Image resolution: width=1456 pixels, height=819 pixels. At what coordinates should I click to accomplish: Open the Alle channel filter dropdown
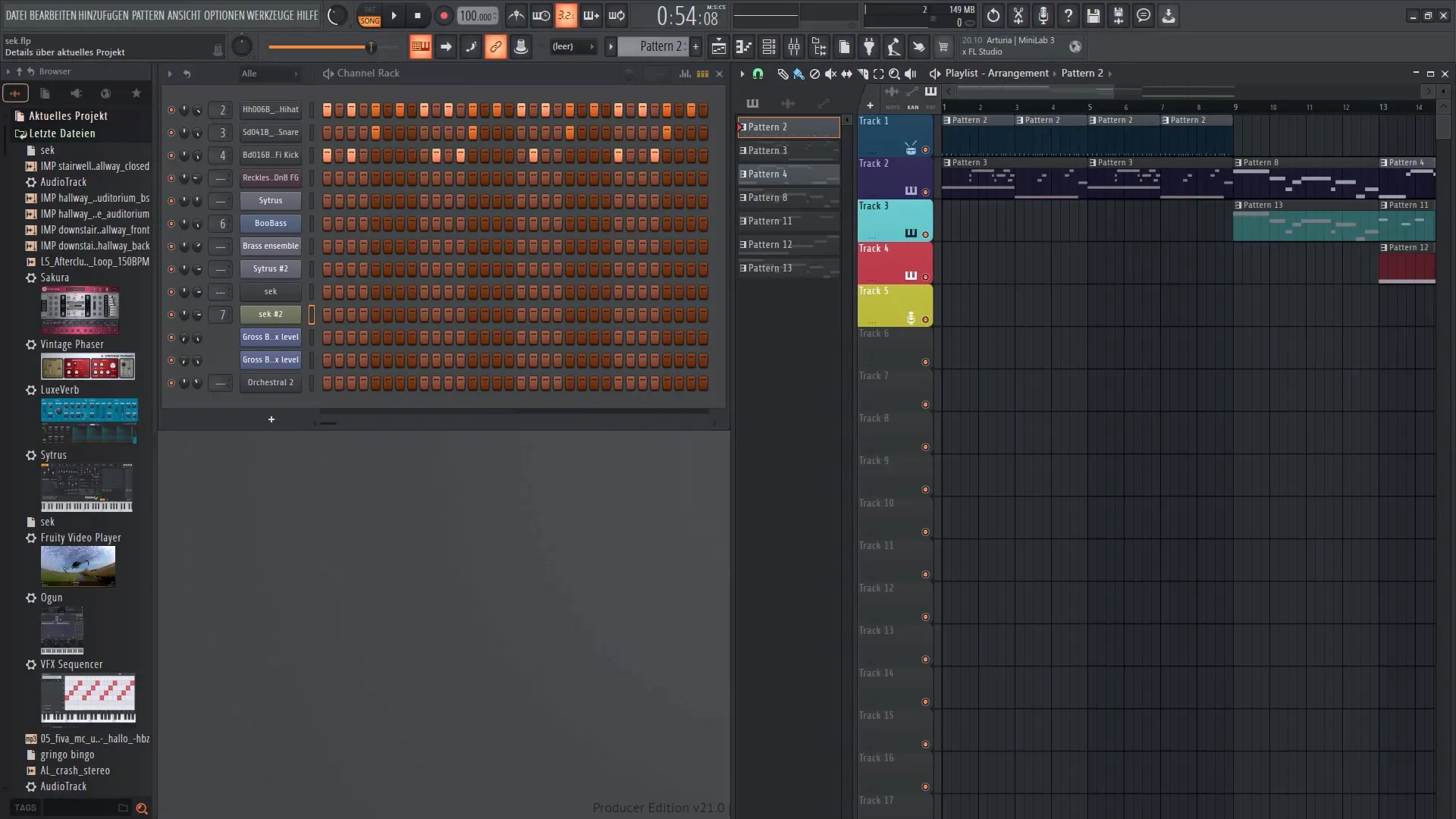(x=270, y=74)
